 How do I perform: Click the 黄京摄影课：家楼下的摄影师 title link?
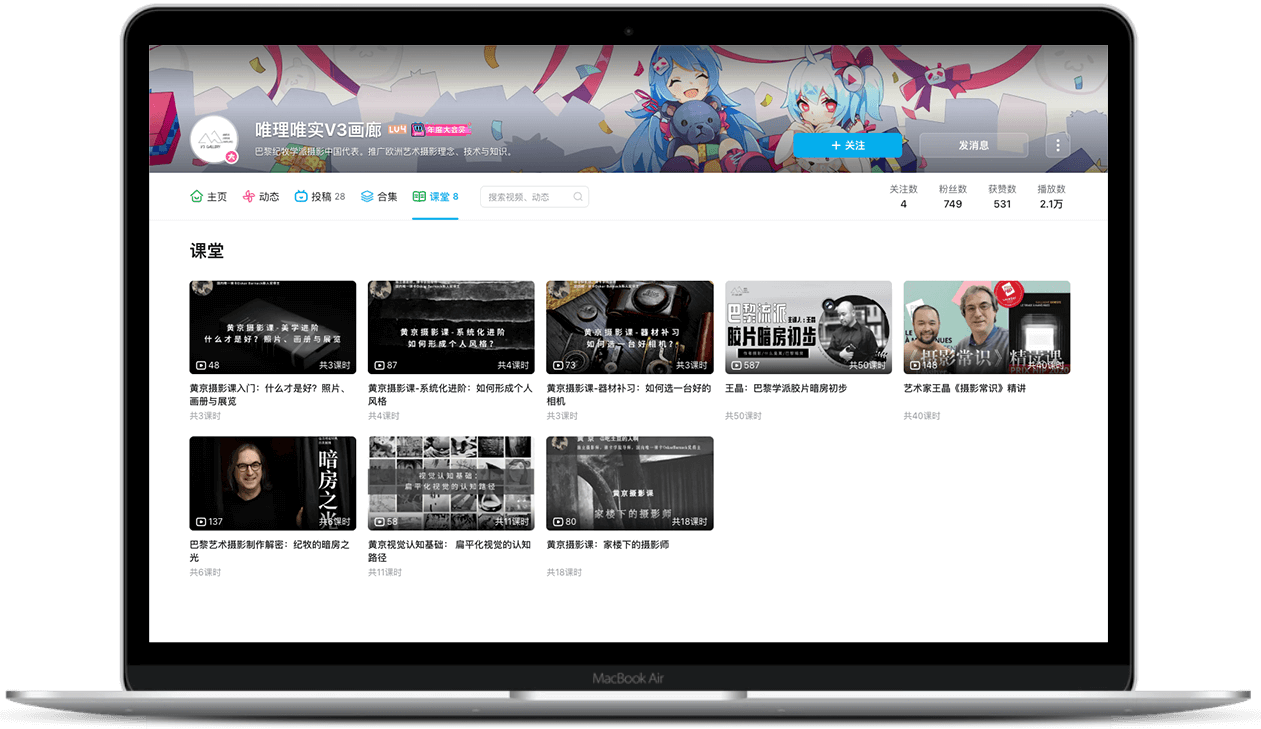(x=607, y=545)
